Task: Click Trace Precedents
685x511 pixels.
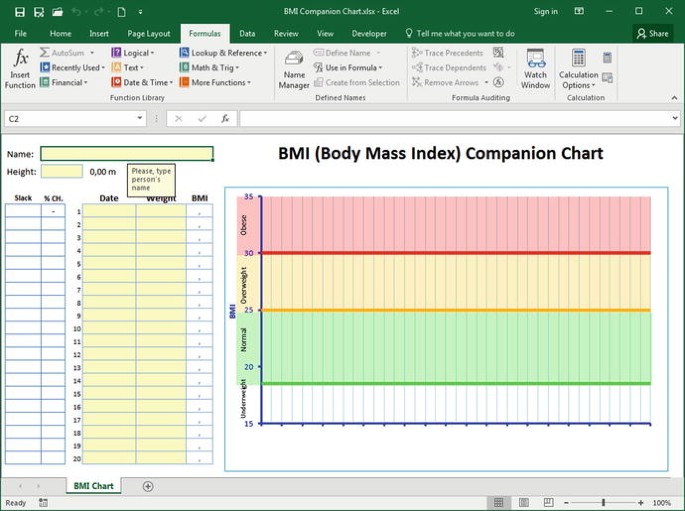Action: [x=447, y=53]
